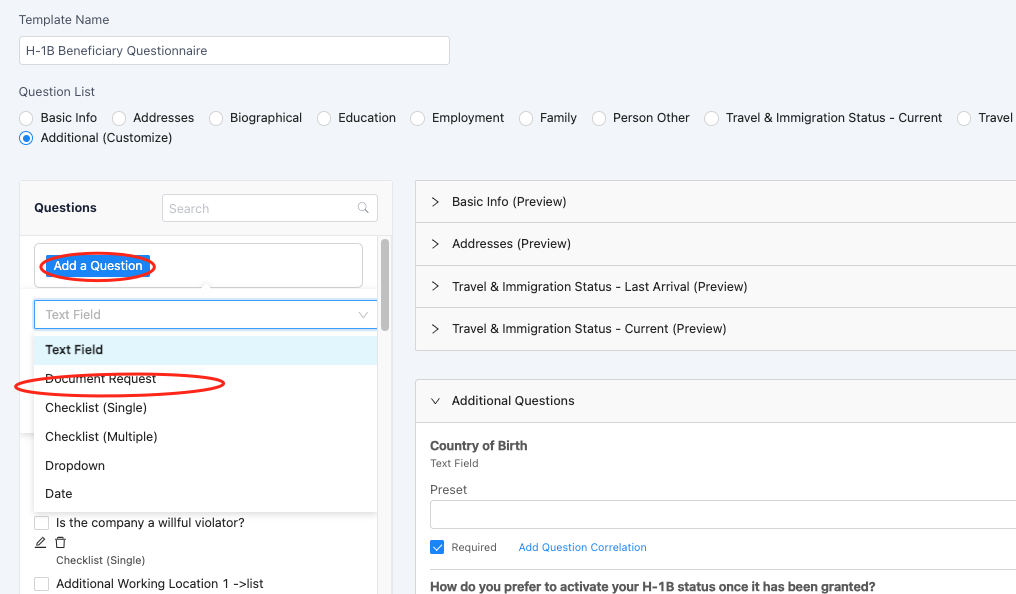Collapse the Additional Questions section

[435, 401]
